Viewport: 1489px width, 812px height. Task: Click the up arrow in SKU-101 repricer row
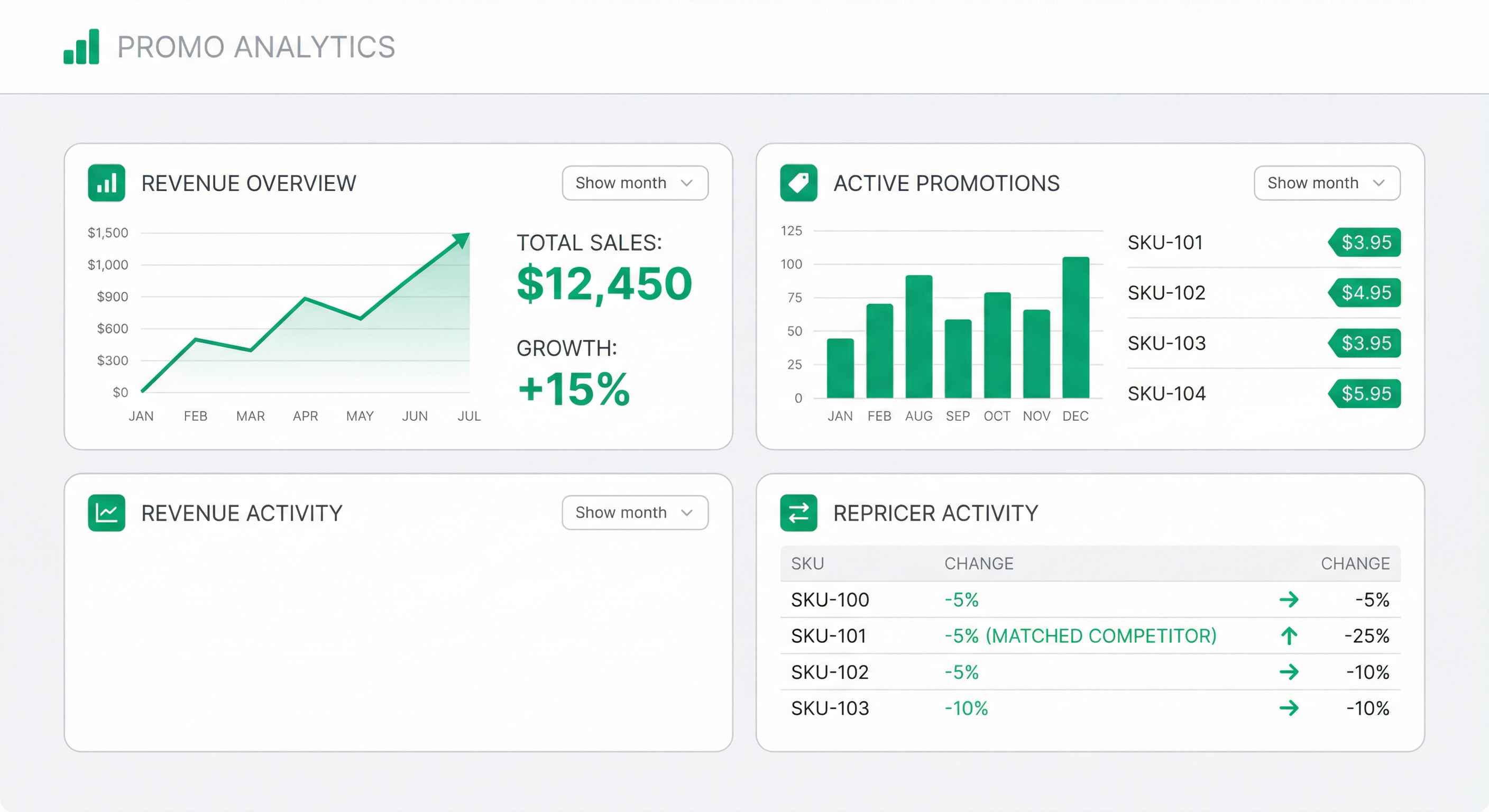(x=1289, y=636)
